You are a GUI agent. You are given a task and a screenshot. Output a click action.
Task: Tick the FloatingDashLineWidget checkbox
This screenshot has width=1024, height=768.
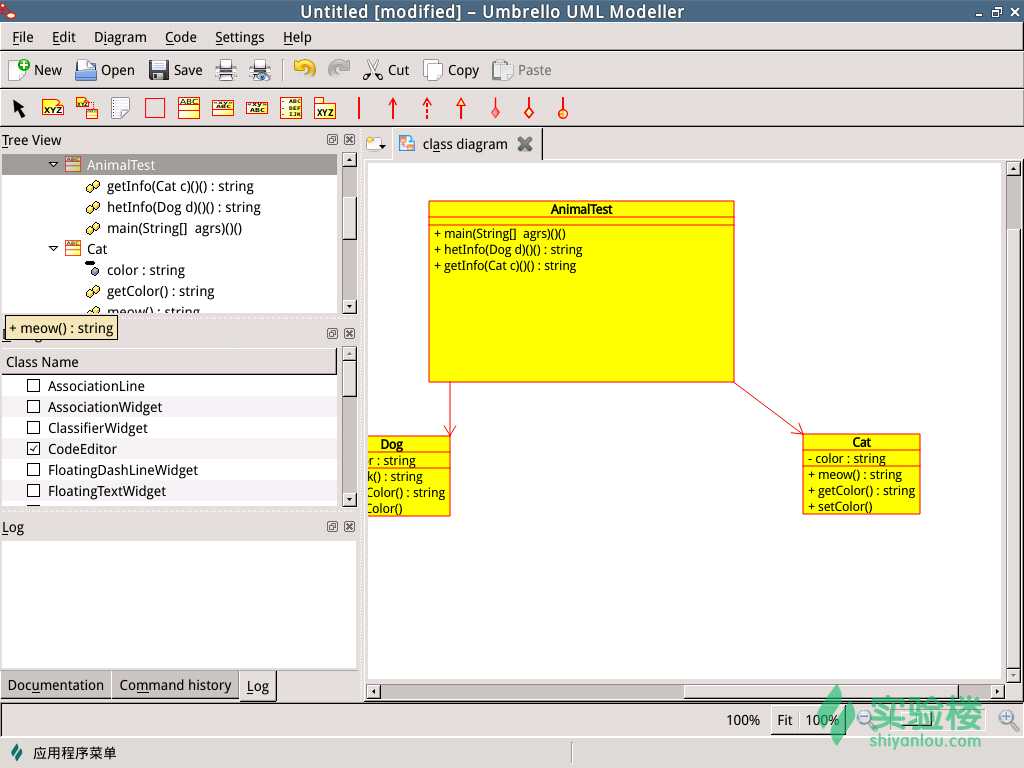point(33,470)
